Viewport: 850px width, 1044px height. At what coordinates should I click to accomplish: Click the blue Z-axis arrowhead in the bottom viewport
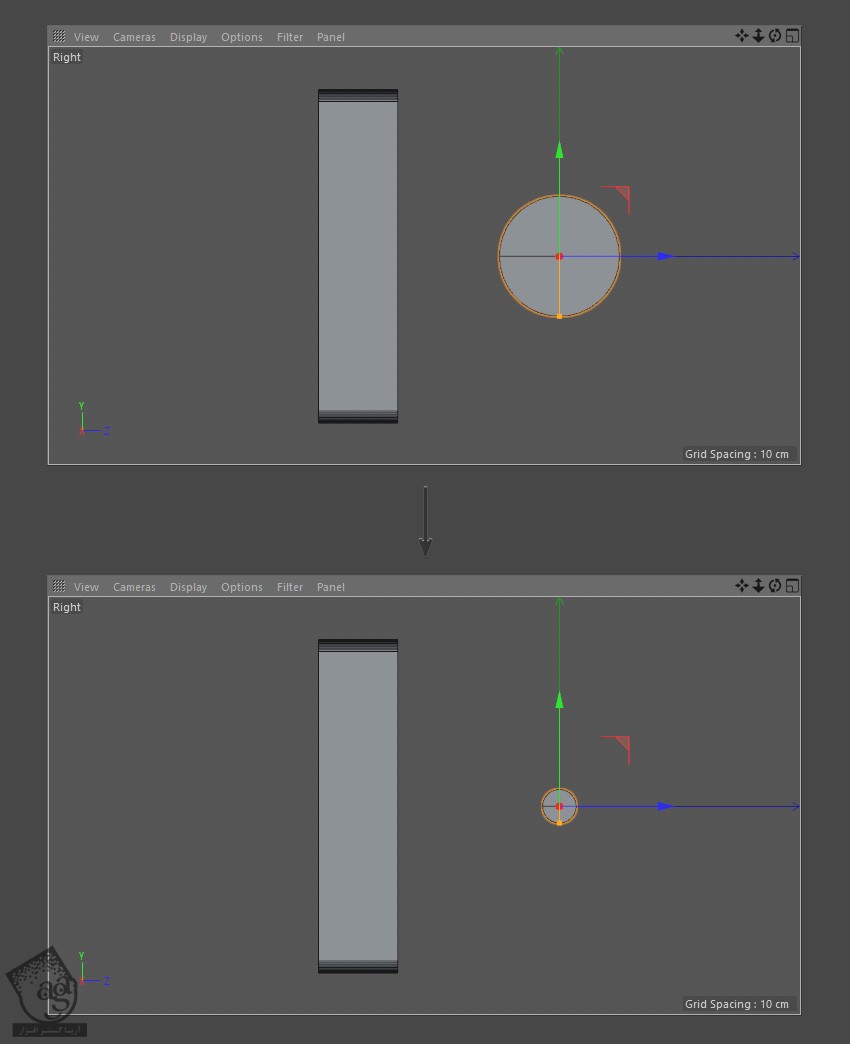pos(665,806)
